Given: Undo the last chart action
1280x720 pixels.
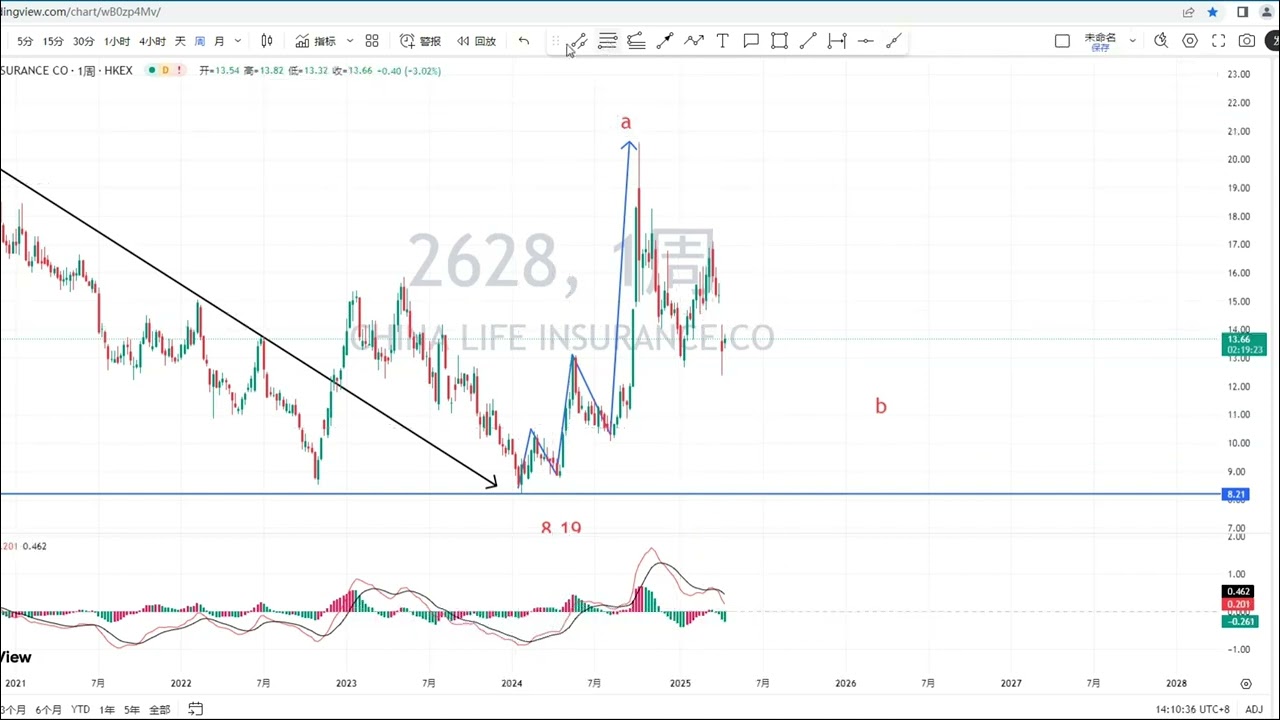Looking at the screenshot, I should point(524,41).
